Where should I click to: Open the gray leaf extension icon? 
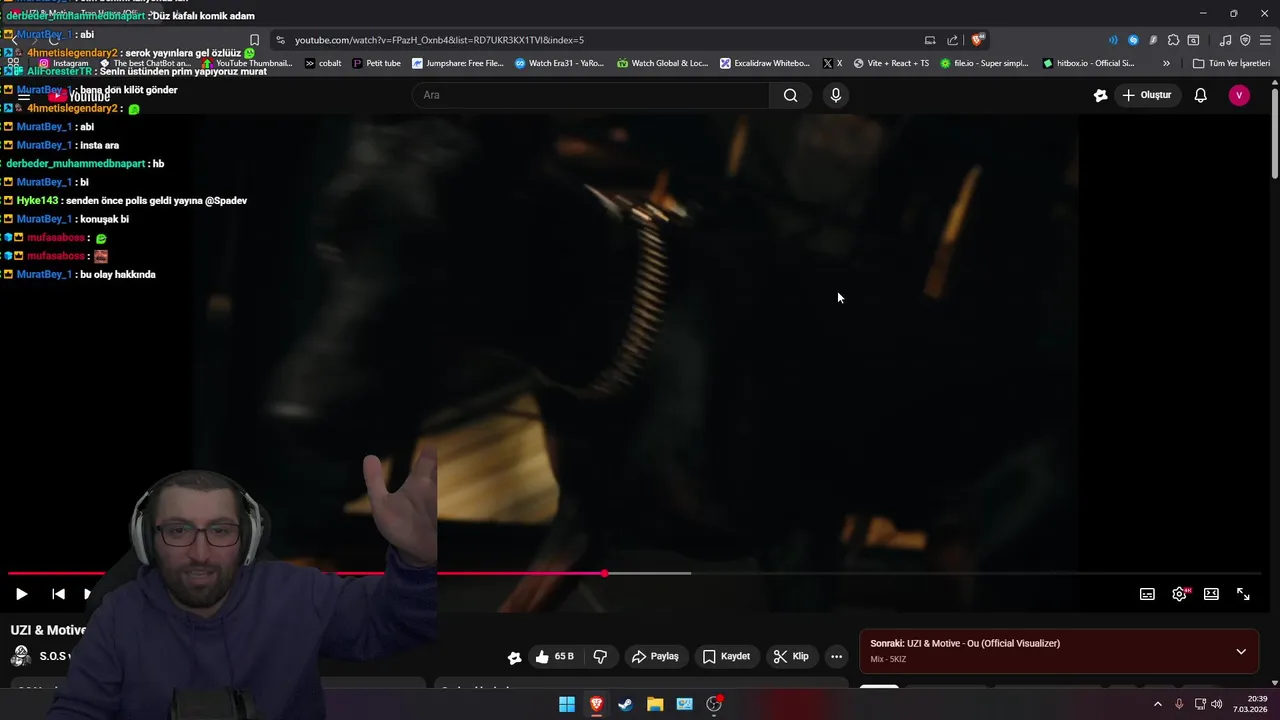(x=1153, y=40)
